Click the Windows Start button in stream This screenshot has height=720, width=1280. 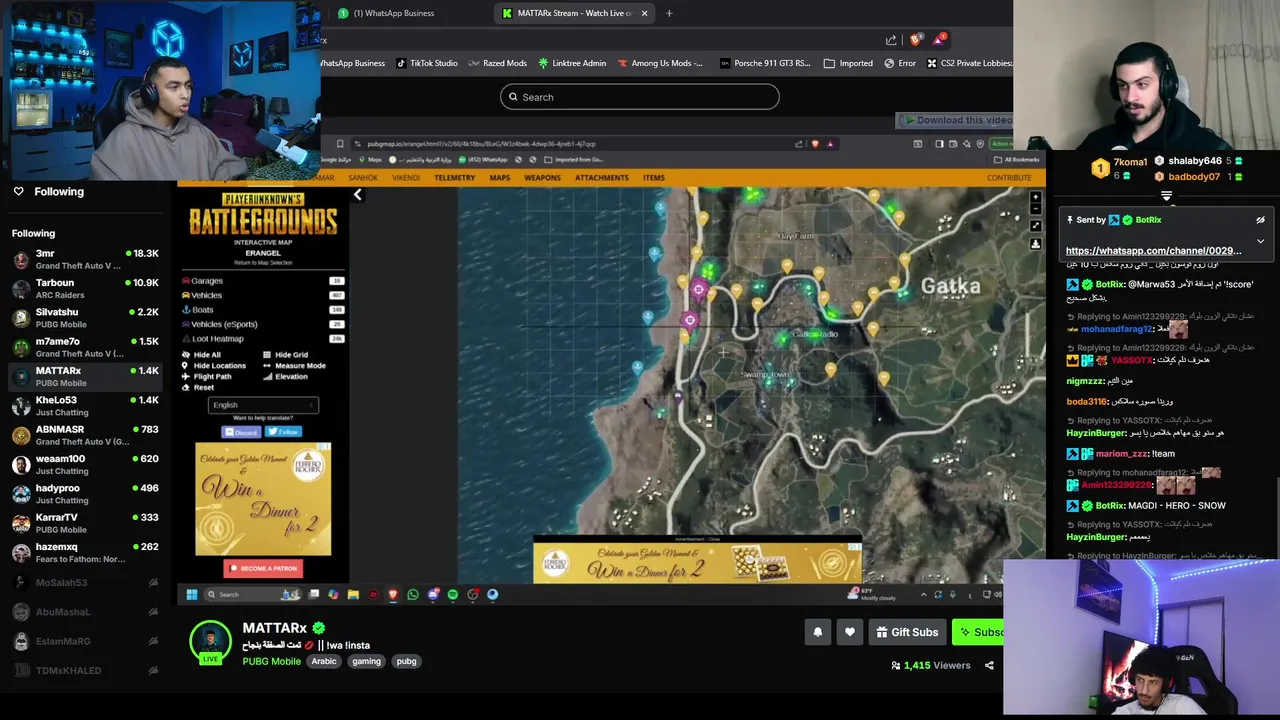[191, 594]
